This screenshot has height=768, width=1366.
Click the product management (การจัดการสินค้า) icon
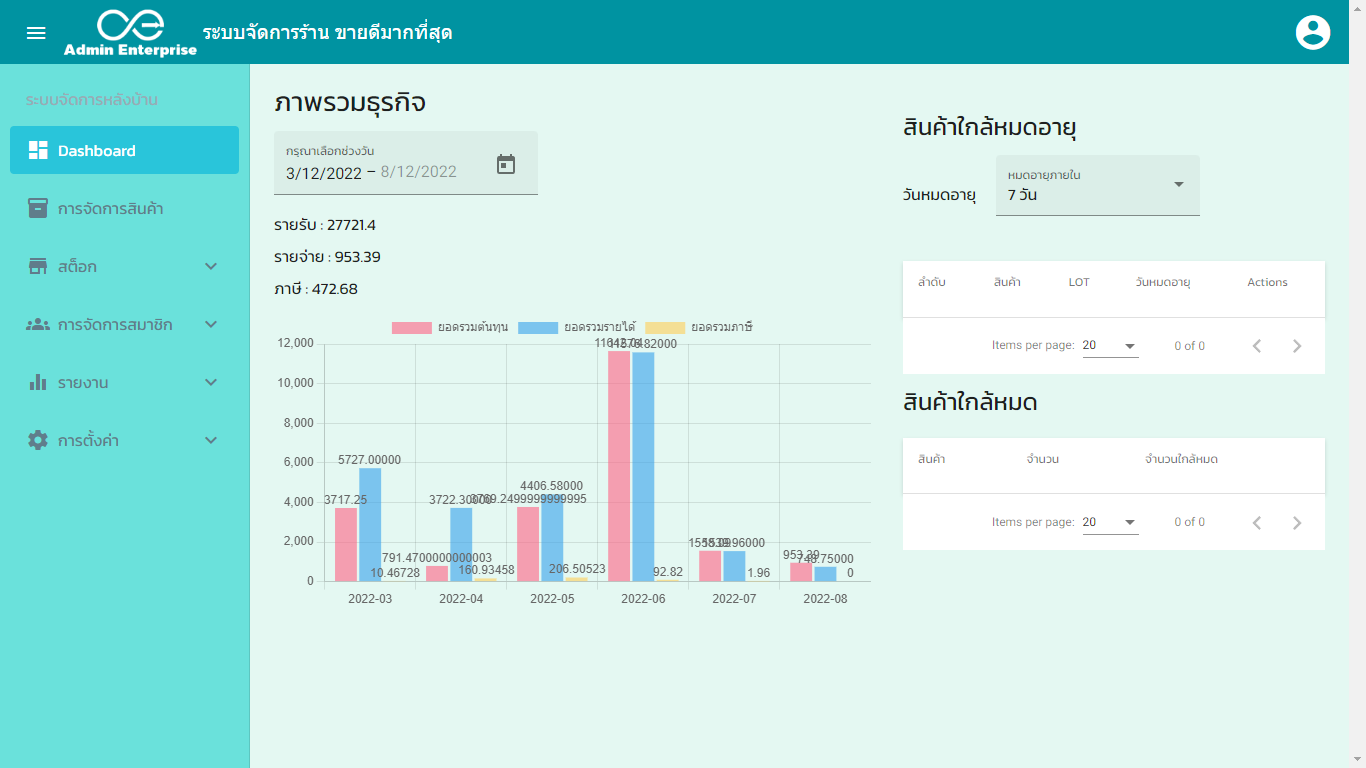(40, 208)
